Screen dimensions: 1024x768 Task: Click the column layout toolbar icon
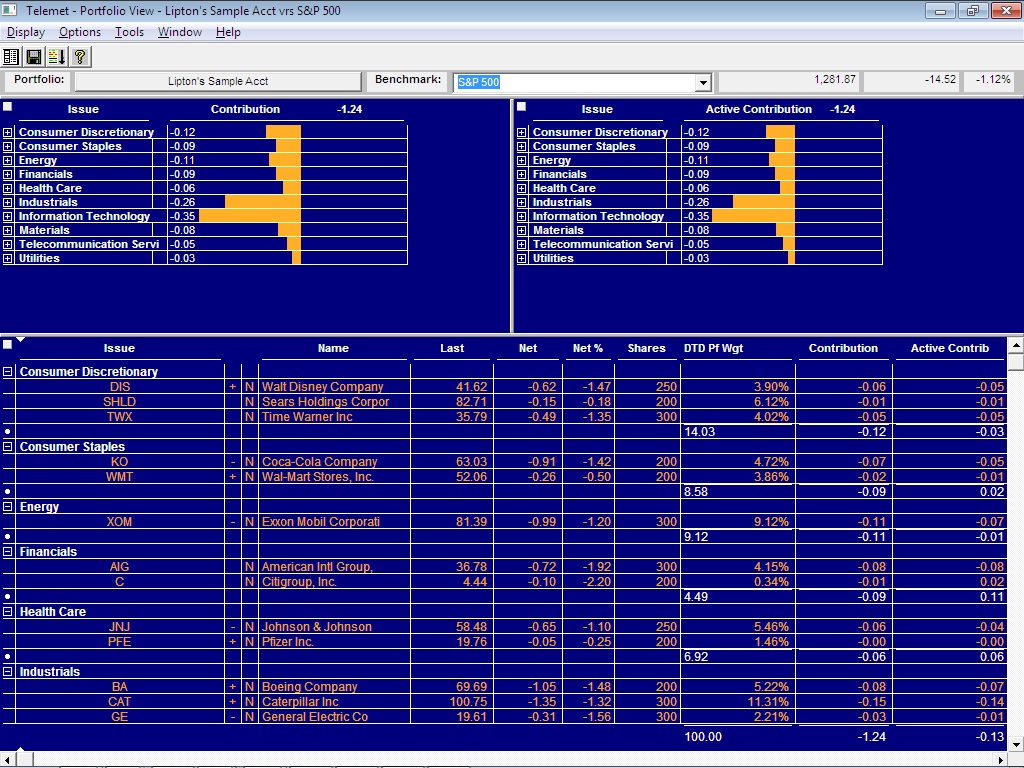[x=11, y=57]
